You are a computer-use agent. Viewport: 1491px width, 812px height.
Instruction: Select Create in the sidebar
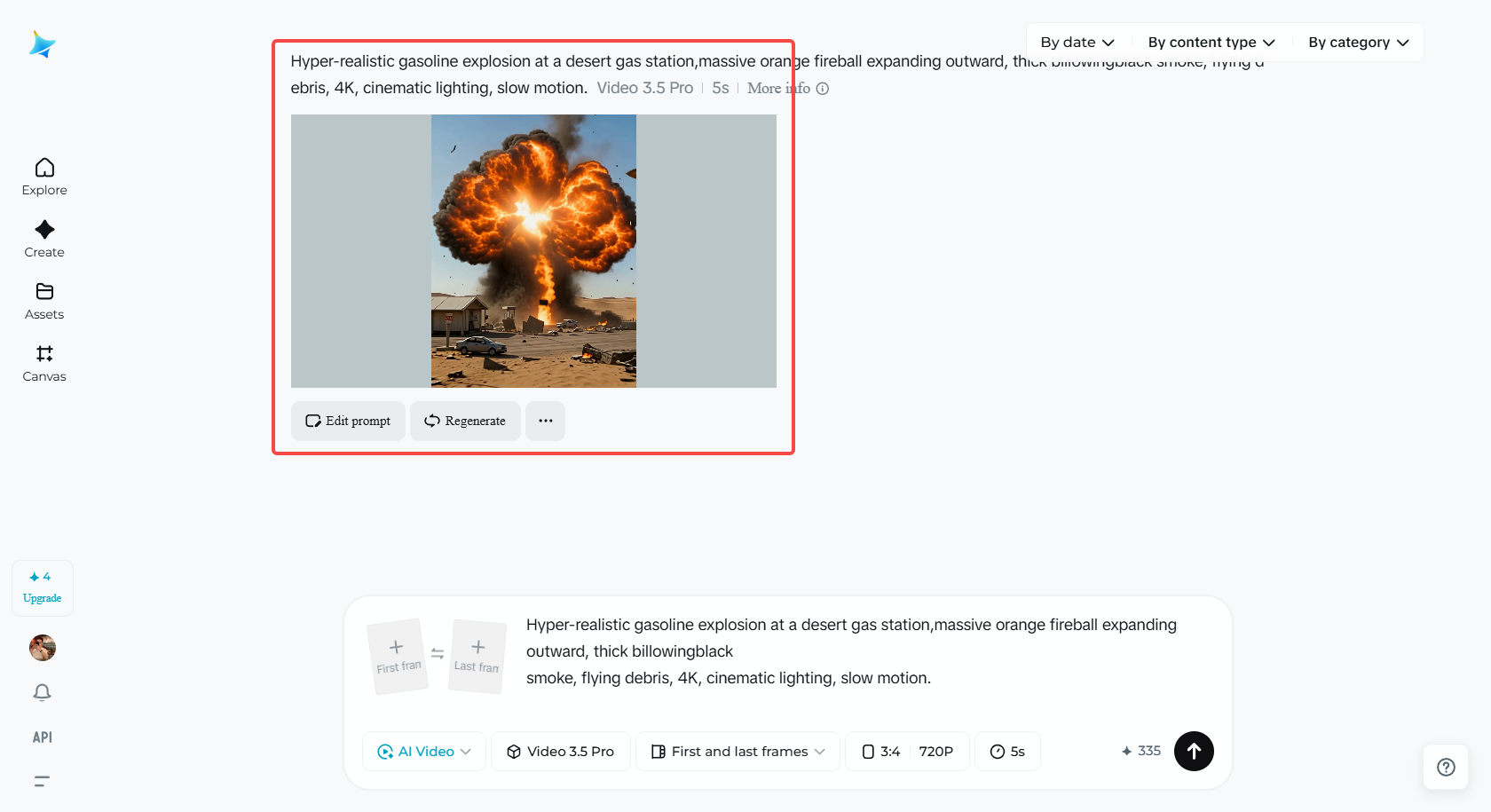43,239
